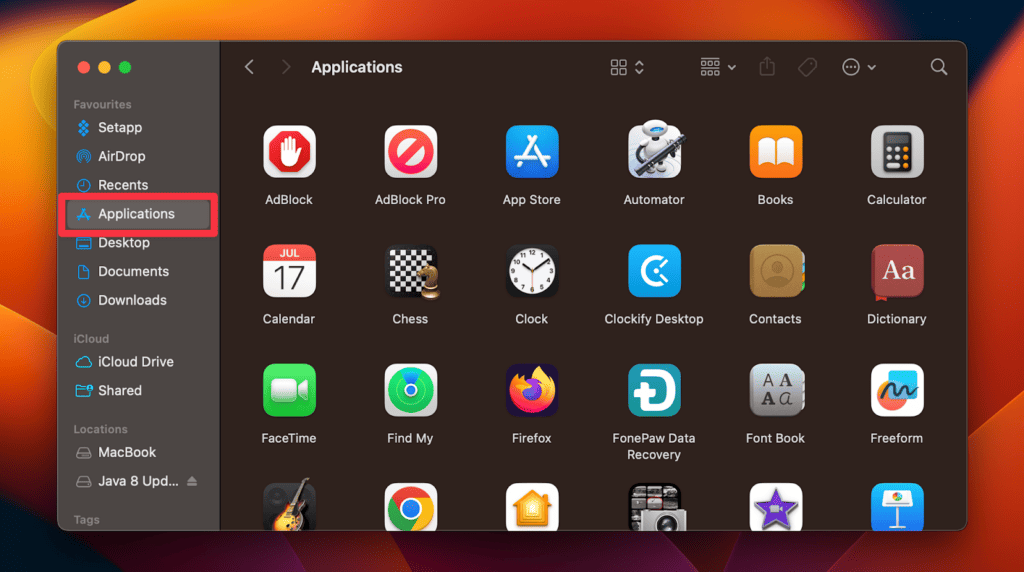1024x572 pixels.
Task: Launch the App Store
Action: click(x=532, y=151)
